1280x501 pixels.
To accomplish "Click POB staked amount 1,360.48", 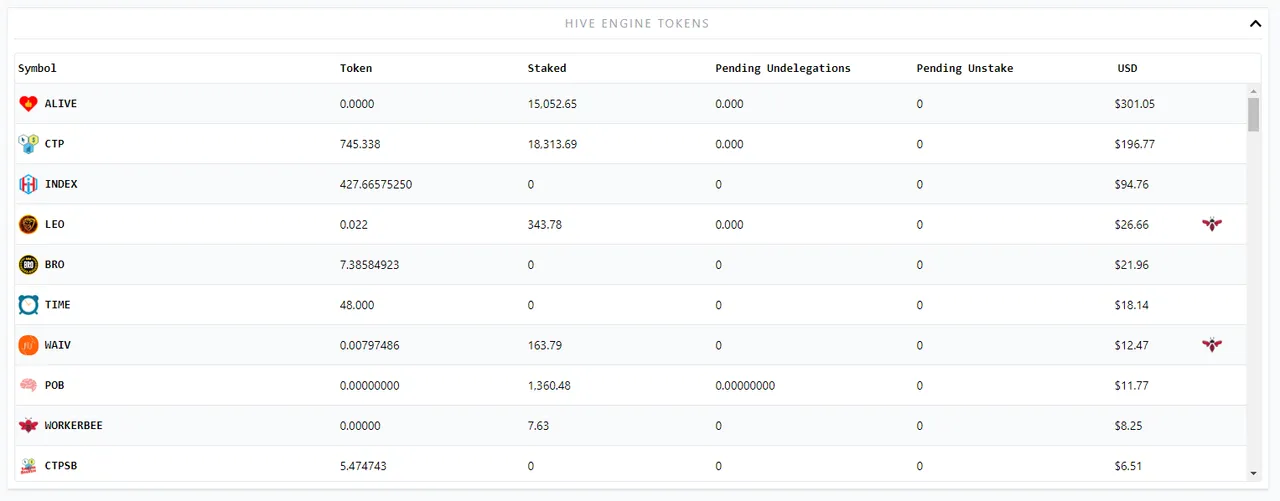I will click(549, 385).
